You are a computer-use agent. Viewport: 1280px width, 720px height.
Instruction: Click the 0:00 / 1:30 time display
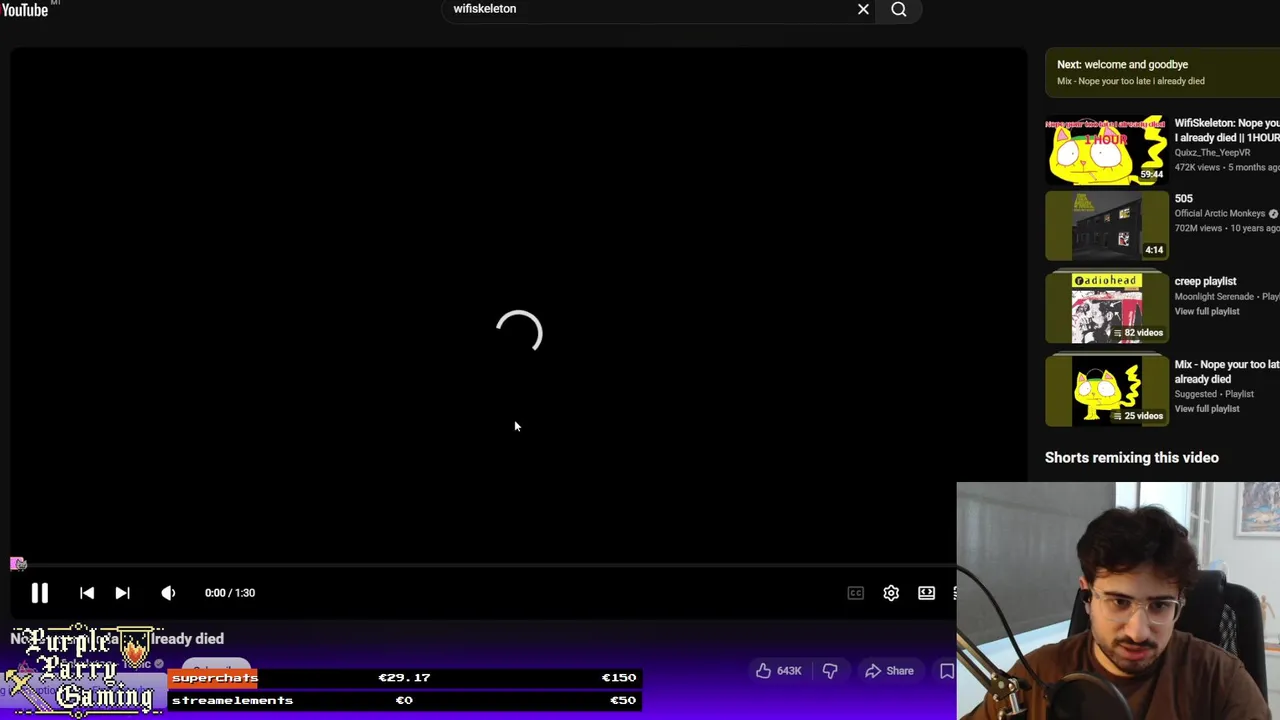point(230,593)
